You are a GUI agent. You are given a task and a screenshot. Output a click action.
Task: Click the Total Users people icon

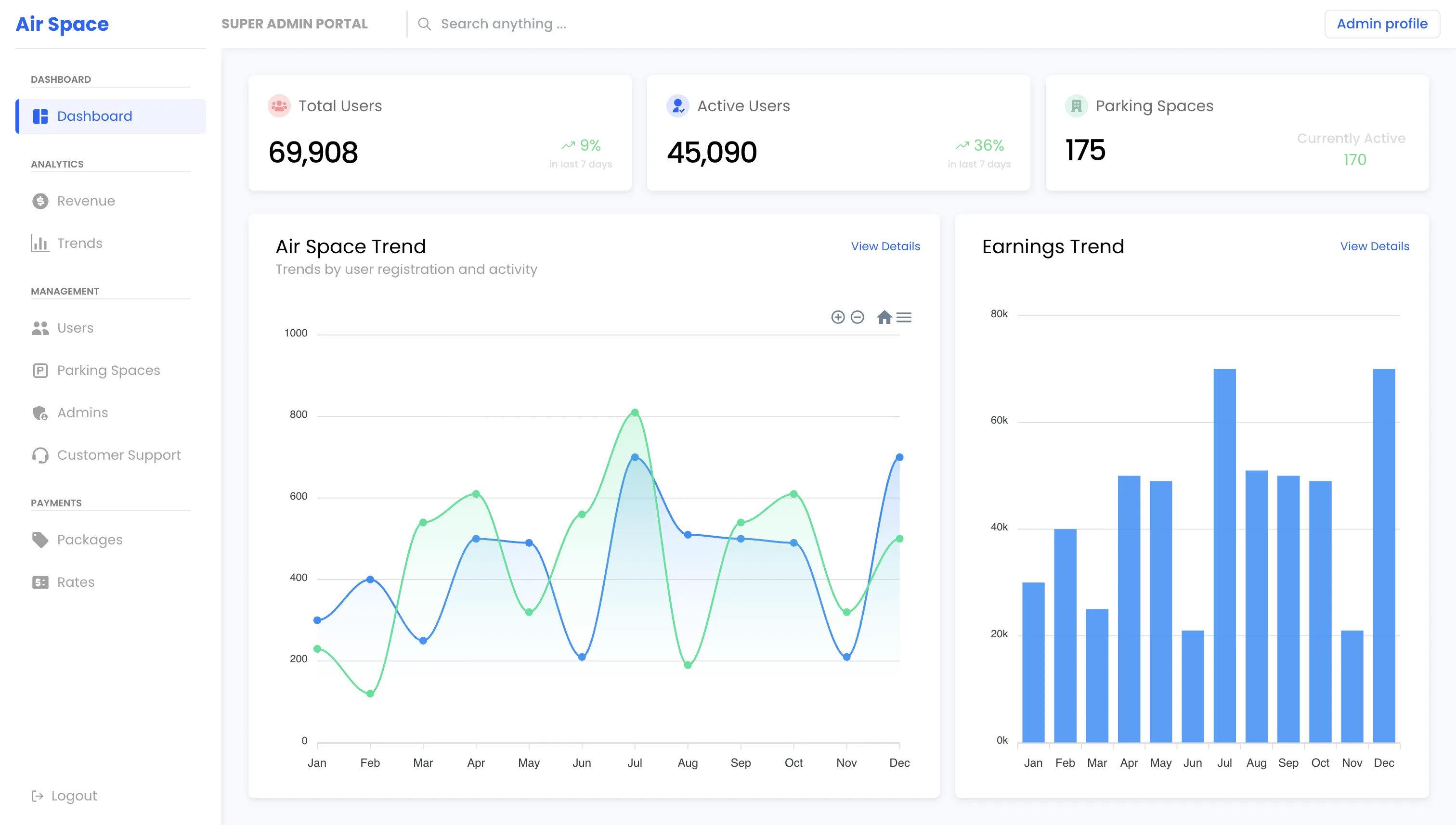point(279,106)
